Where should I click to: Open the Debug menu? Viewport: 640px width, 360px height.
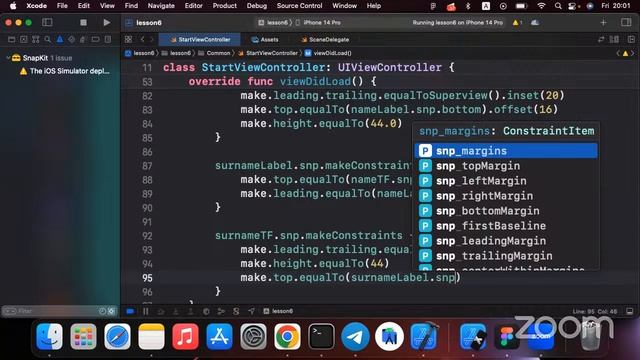(257, 6)
